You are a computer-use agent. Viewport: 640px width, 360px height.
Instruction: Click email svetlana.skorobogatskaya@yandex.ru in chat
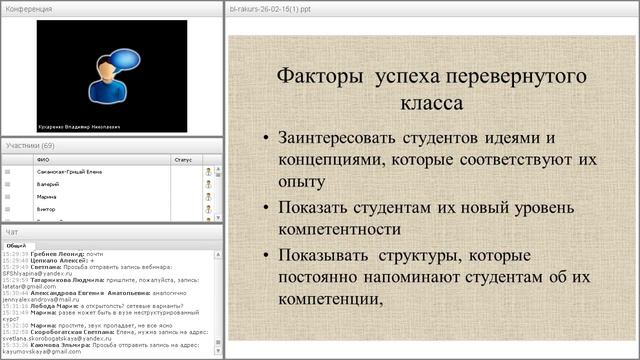pyautogui.click(x=57, y=338)
